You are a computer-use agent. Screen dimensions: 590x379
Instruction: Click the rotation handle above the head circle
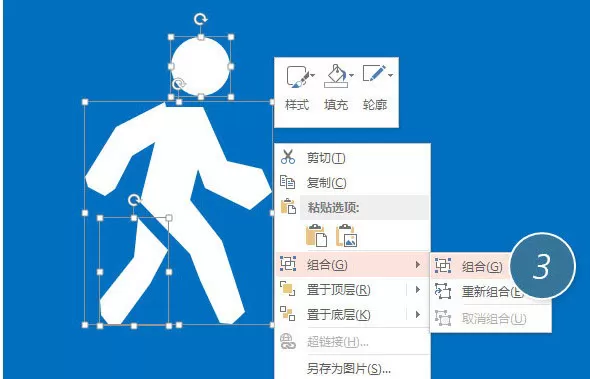[x=201, y=19]
